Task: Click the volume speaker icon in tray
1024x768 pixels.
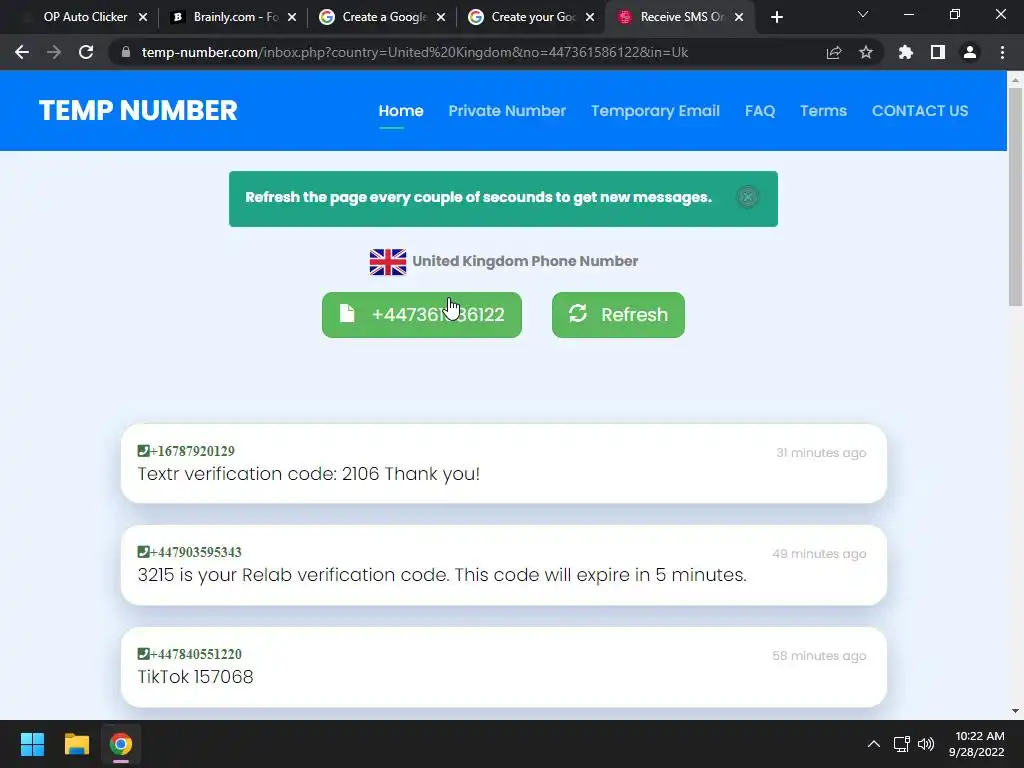Action: 925,744
